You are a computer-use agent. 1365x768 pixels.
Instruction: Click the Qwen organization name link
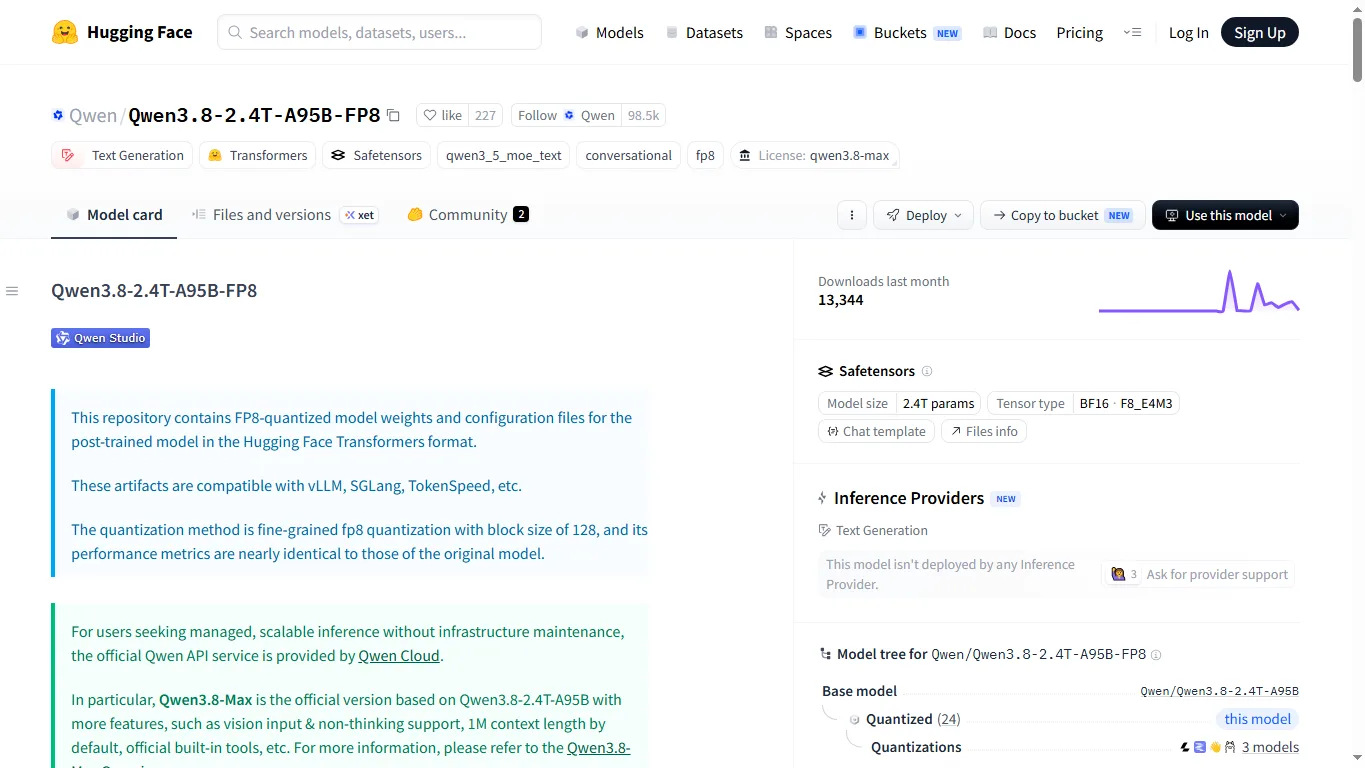click(x=93, y=116)
